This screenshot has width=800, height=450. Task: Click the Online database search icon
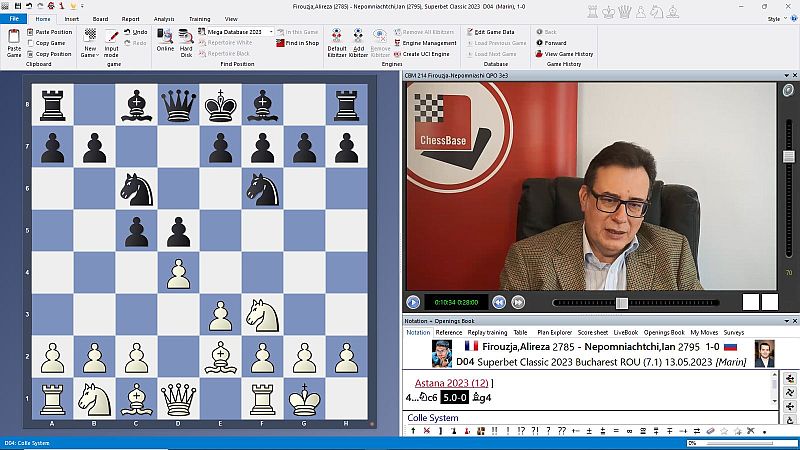(x=165, y=40)
